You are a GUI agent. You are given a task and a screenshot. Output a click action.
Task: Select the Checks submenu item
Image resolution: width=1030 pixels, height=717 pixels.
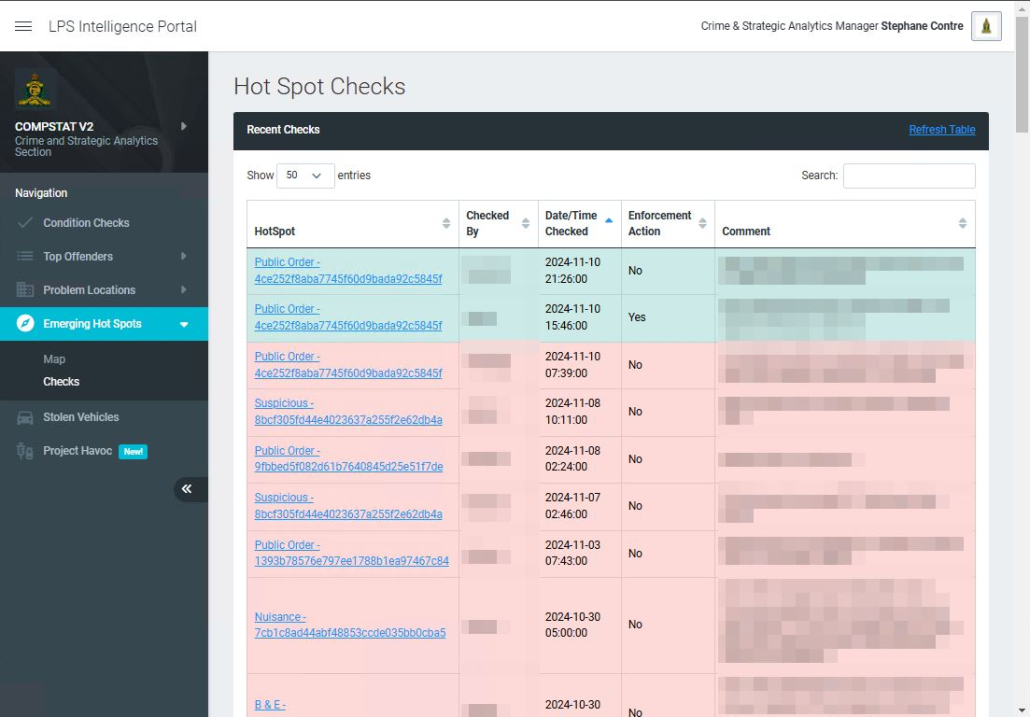[x=61, y=382]
